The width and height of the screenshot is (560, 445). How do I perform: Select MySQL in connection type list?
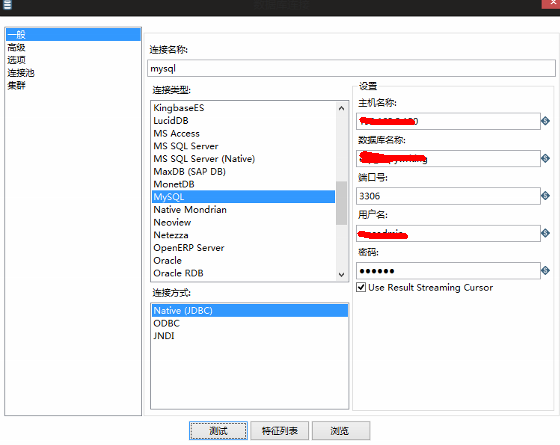[244, 197]
